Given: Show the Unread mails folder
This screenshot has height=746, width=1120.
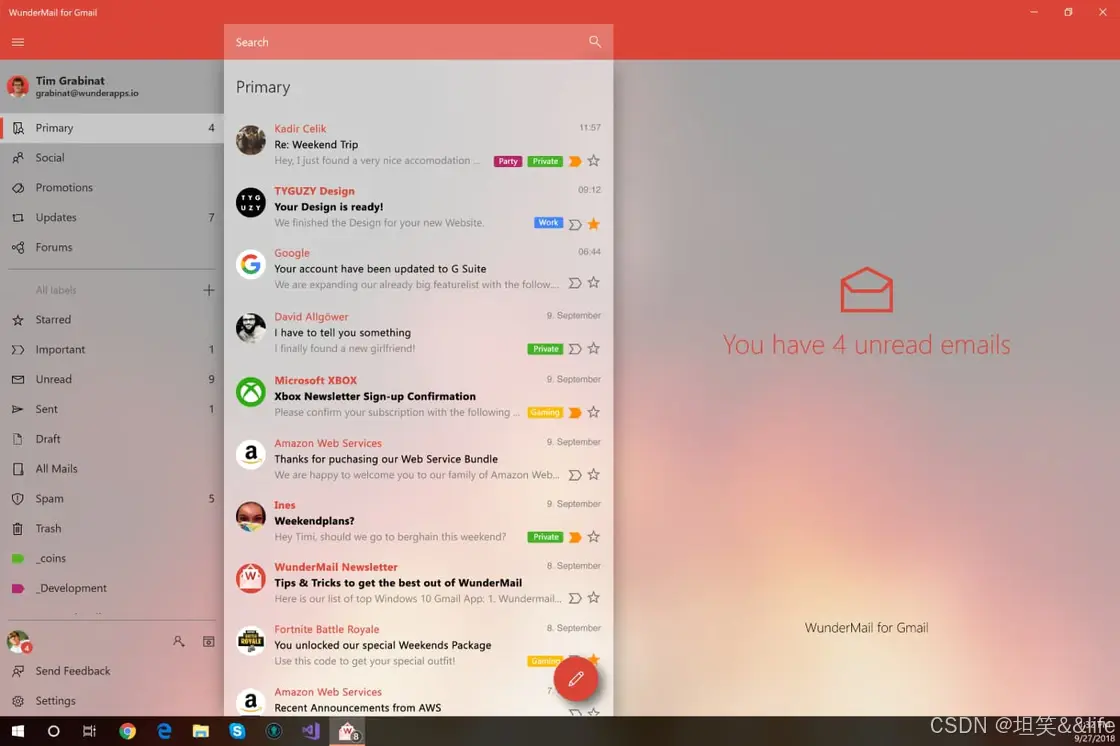Looking at the screenshot, I should pos(112,379).
